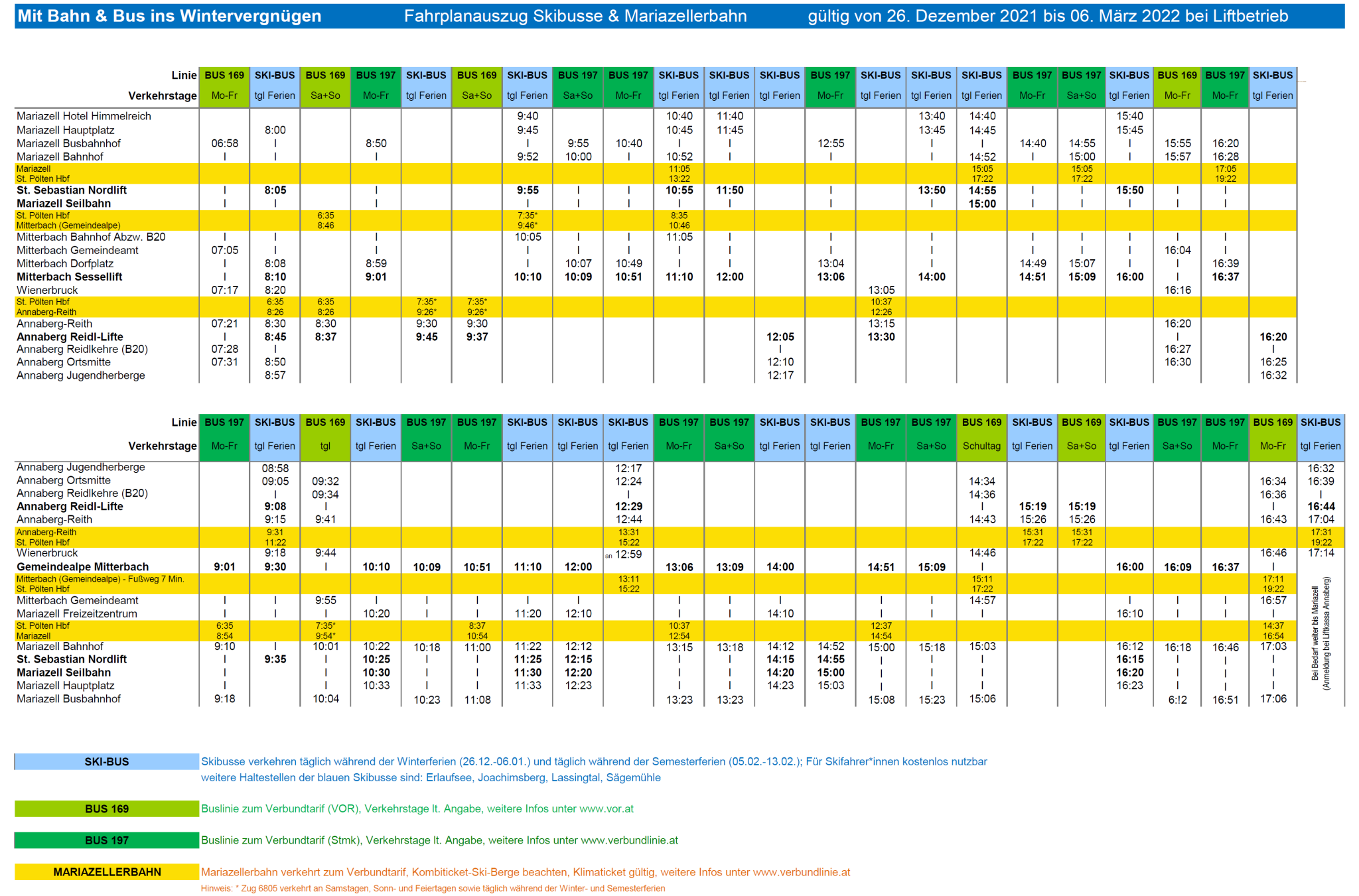The width and height of the screenshot is (1359, 896).
Task: Click the bold time "12:05" at Annaberg Reidl-Lifte
Action: (780, 337)
